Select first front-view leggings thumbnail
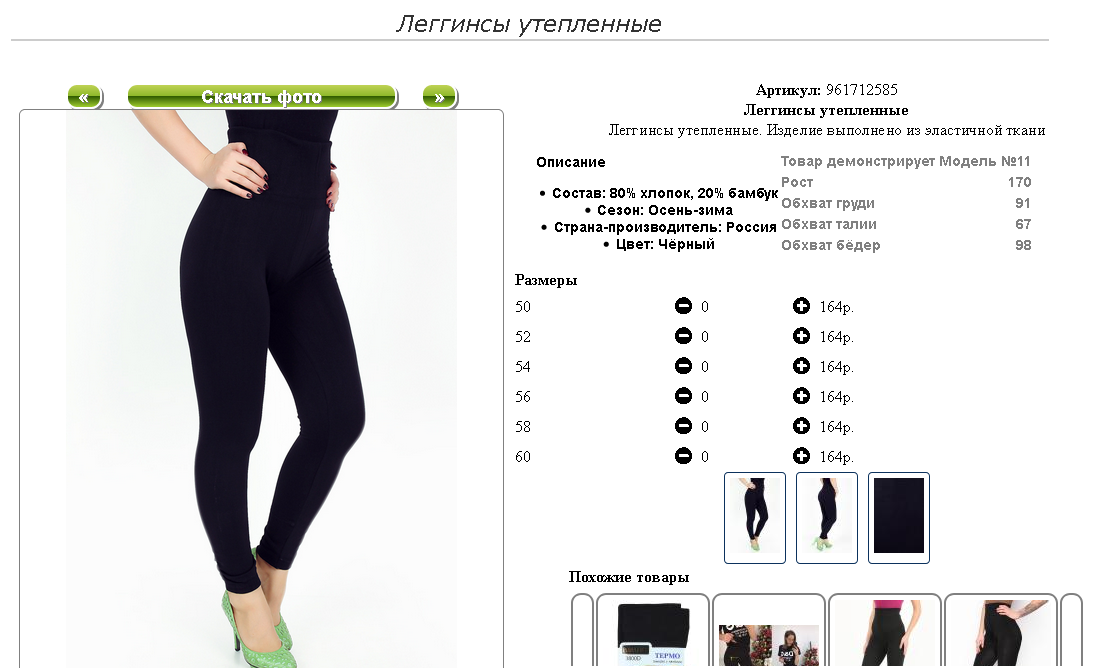1109x668 pixels. click(x=755, y=518)
